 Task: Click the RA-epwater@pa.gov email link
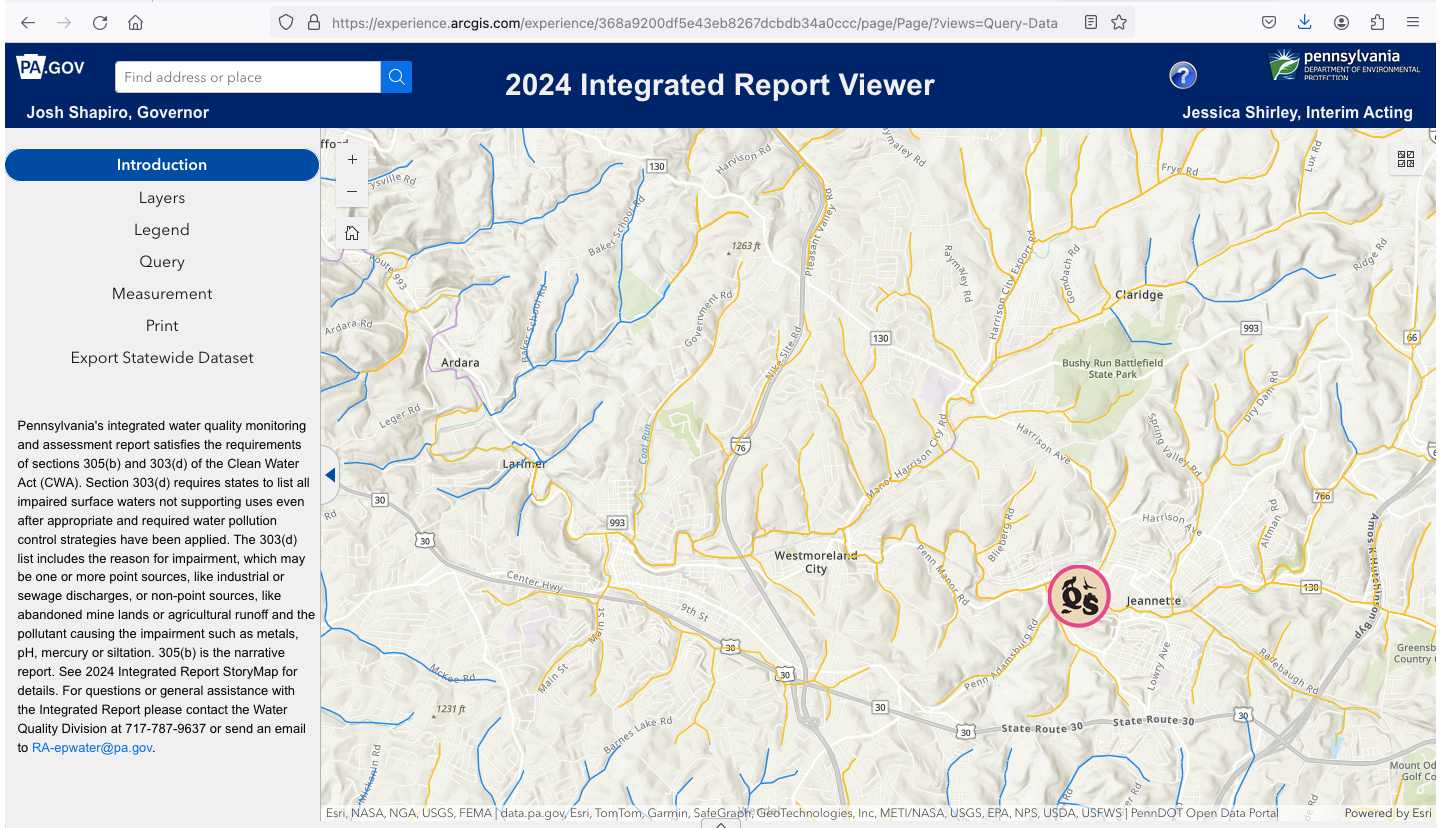click(92, 748)
